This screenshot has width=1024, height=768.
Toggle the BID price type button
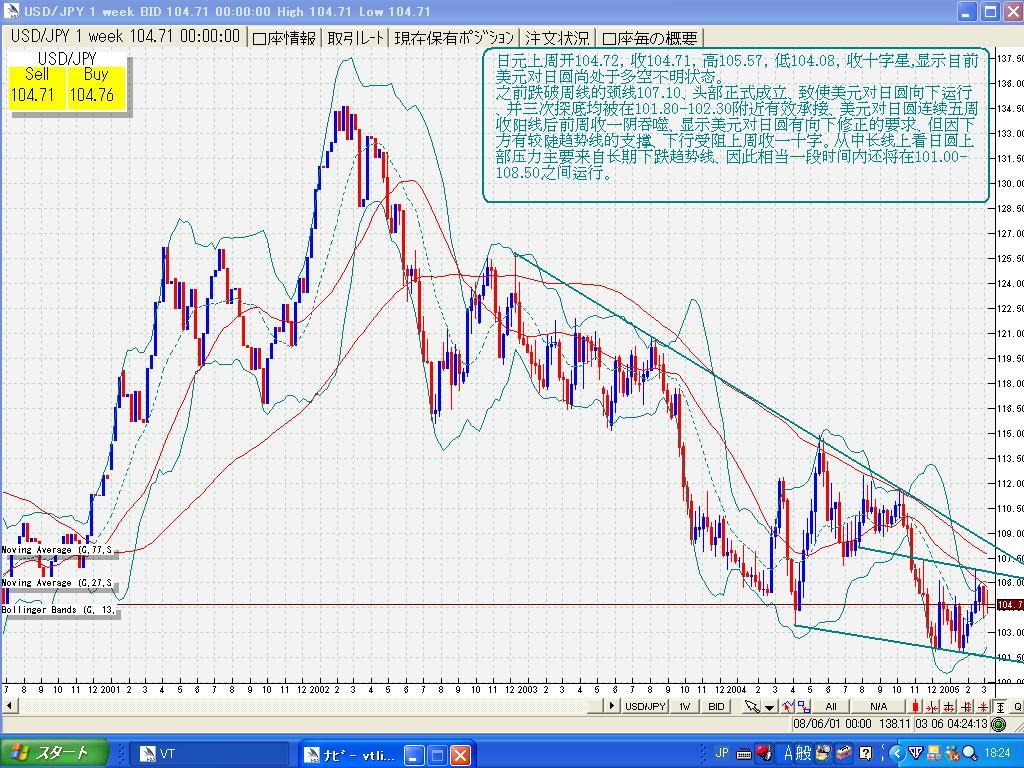pos(716,706)
